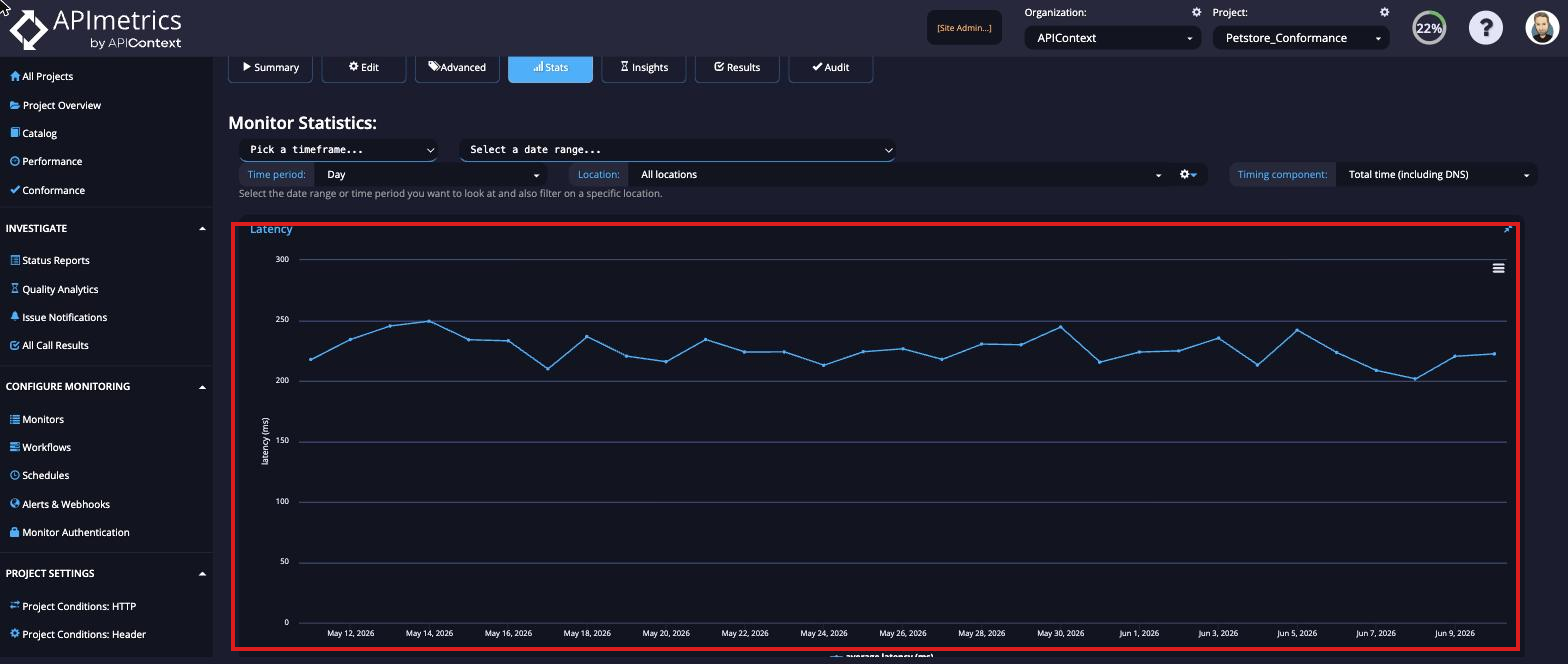
Task: Open Status Reports
Action: pos(49,260)
